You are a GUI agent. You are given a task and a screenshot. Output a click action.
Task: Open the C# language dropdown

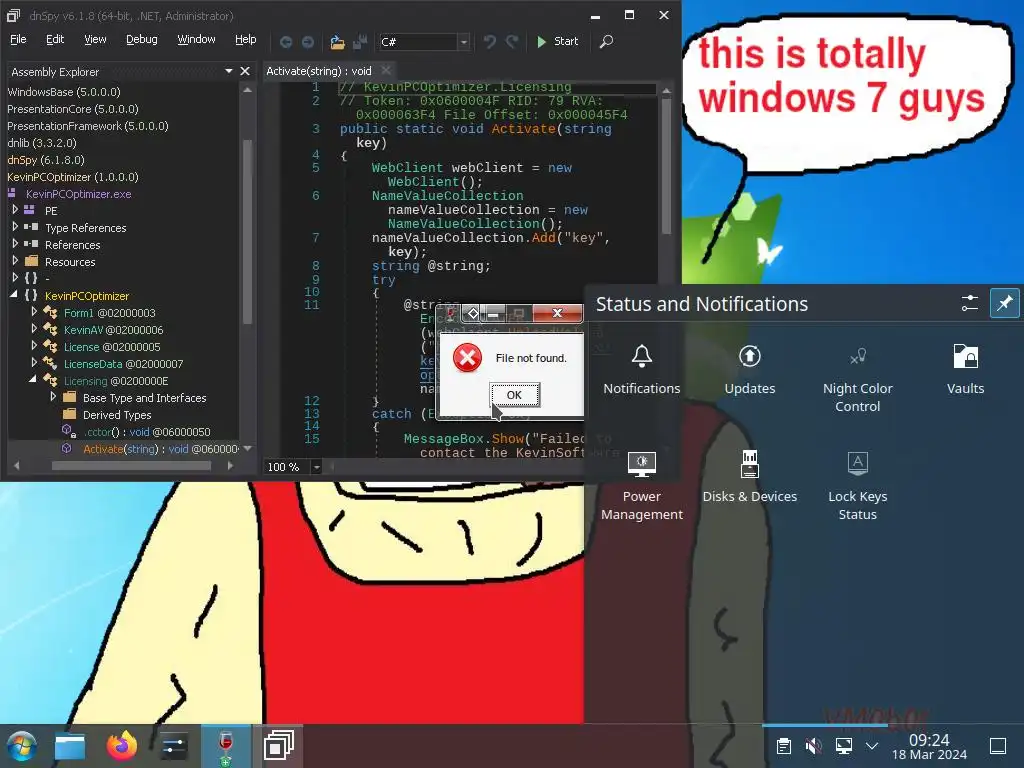[x=464, y=42]
